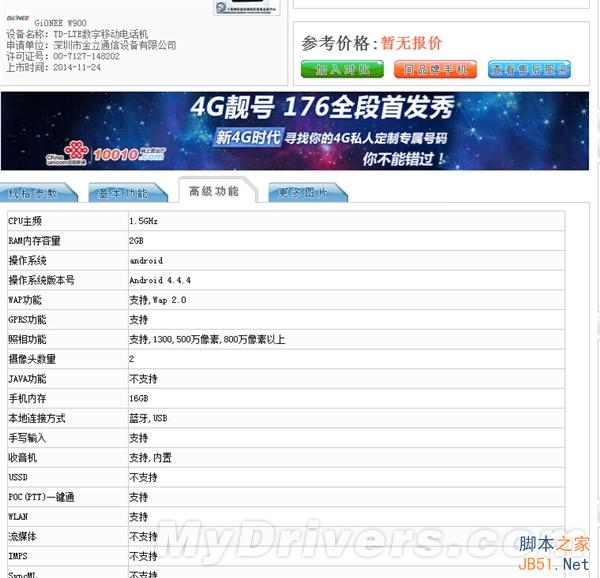Click the value 2 in 摄像头数量 row
Viewport: 600px width, 578px height.
pos(132,359)
